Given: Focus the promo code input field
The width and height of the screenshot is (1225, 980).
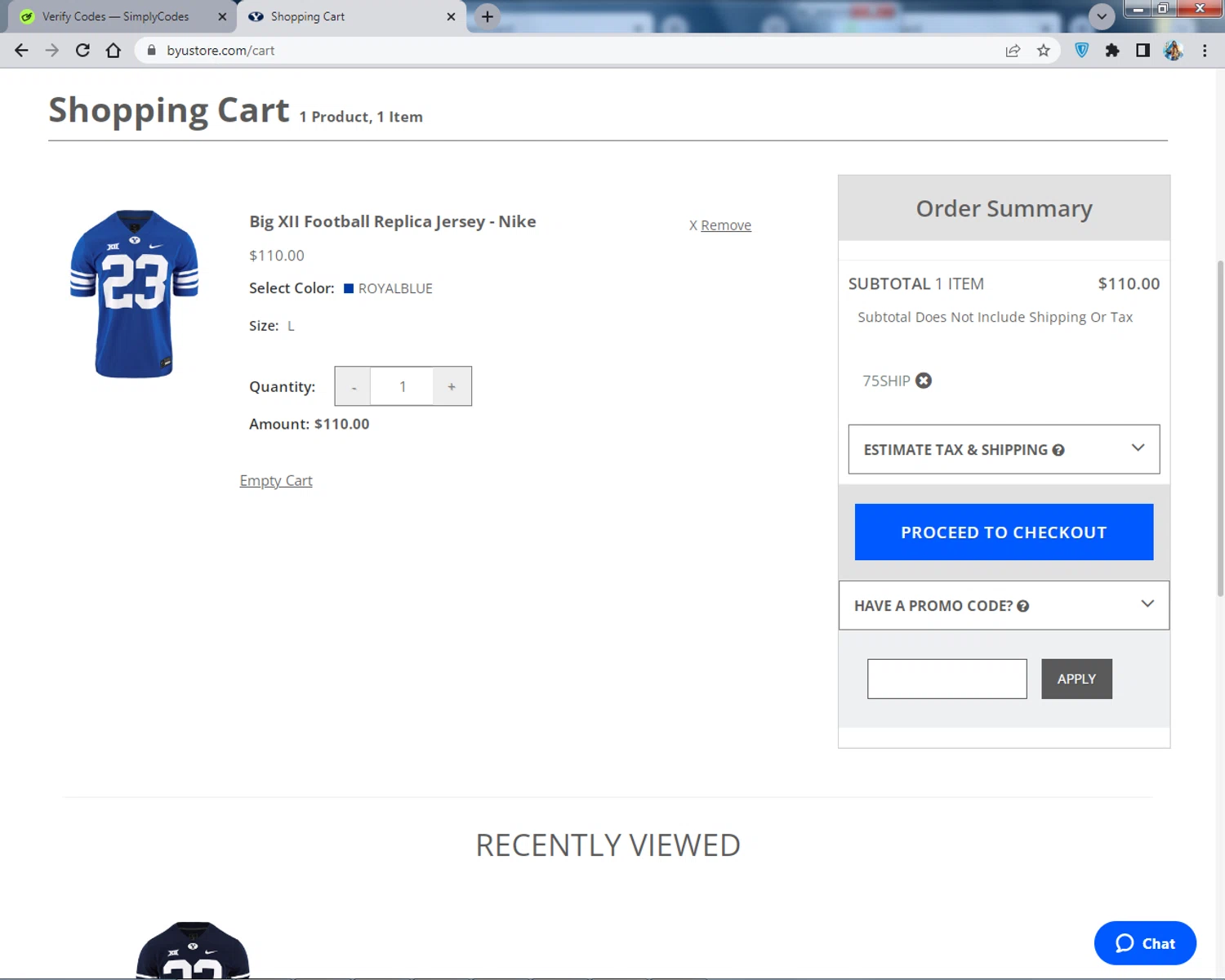Looking at the screenshot, I should [947, 679].
